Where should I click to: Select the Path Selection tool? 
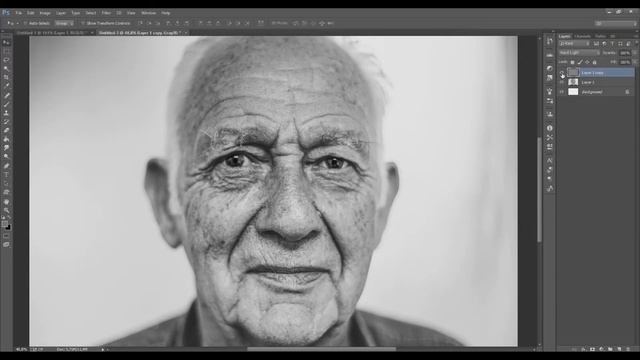point(7,184)
